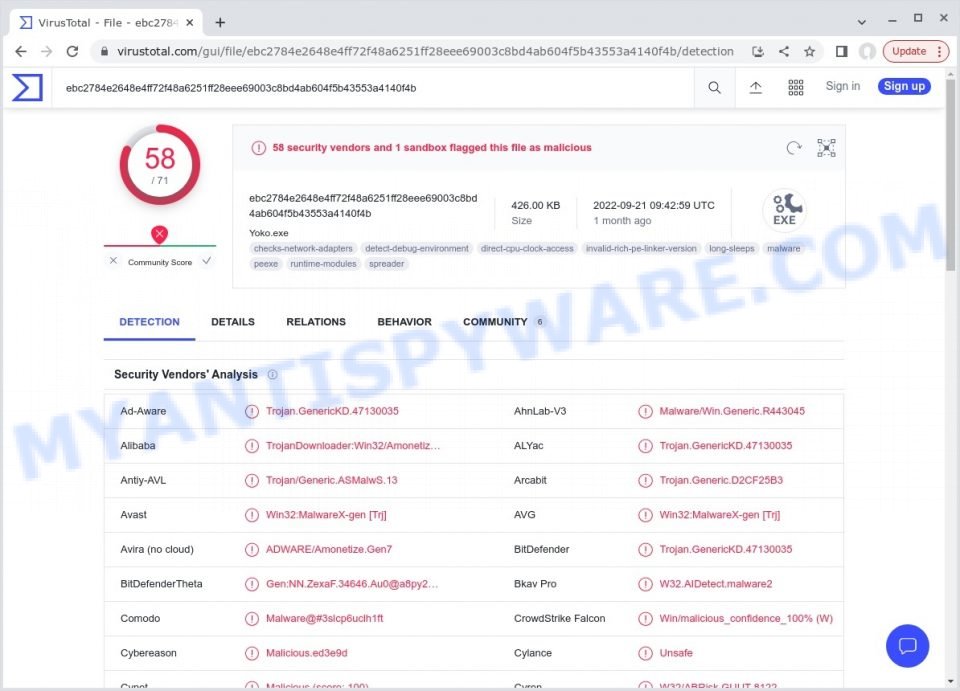Screen dimensions: 960x691
Task: Click the detect-debug-environment tag
Action: [x=416, y=248]
